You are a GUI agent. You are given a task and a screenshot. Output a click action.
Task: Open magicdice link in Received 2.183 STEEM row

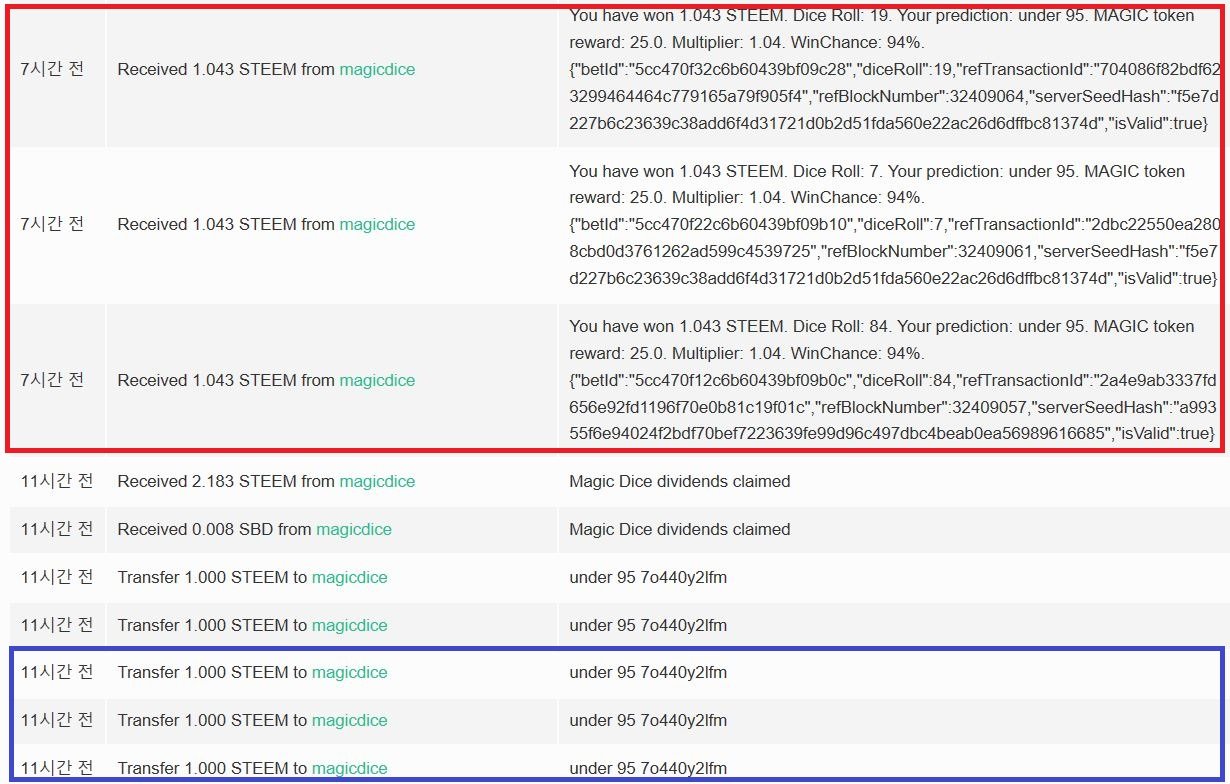pyautogui.click(x=377, y=481)
